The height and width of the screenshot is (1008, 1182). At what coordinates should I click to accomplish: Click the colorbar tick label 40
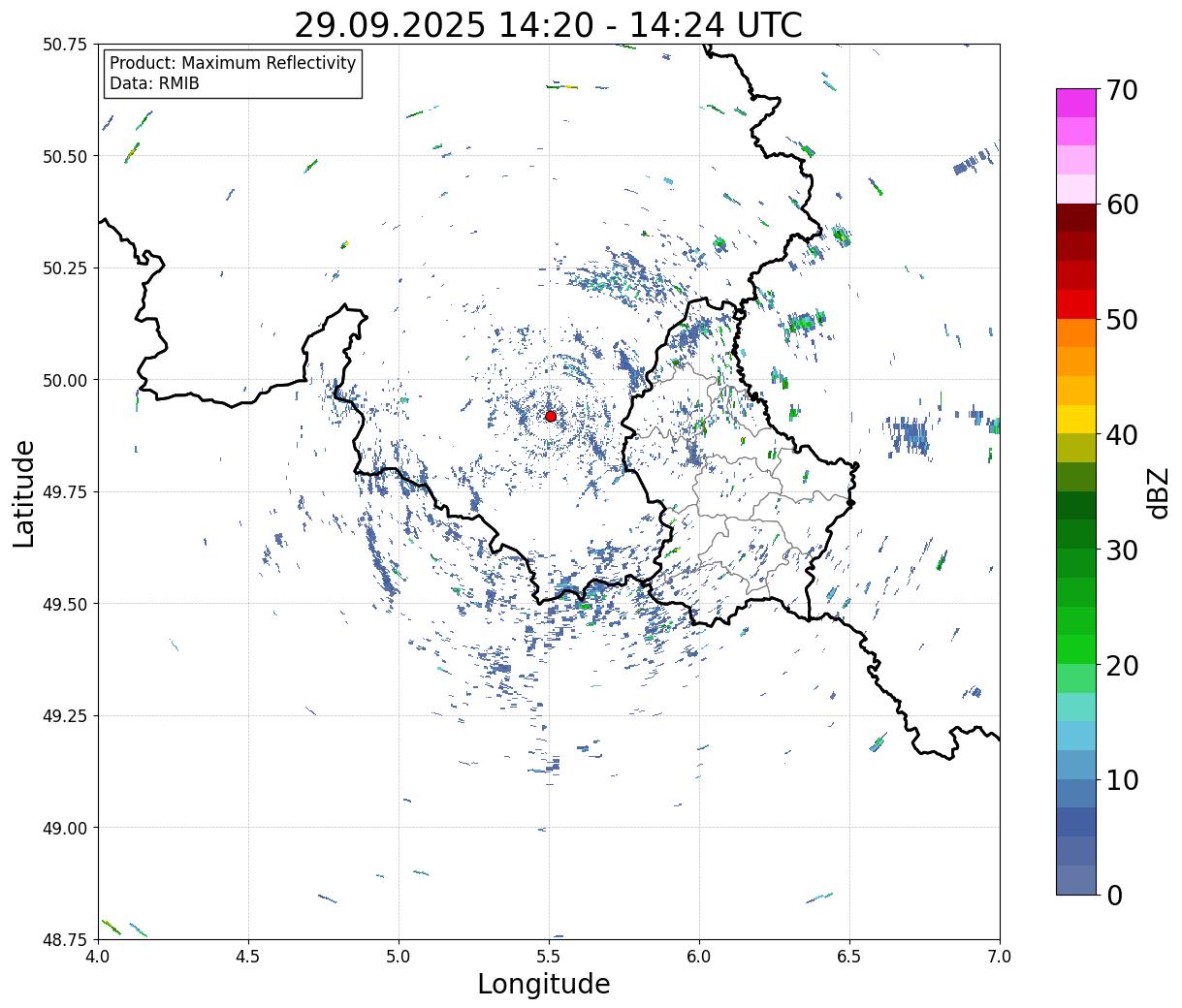1123,435
